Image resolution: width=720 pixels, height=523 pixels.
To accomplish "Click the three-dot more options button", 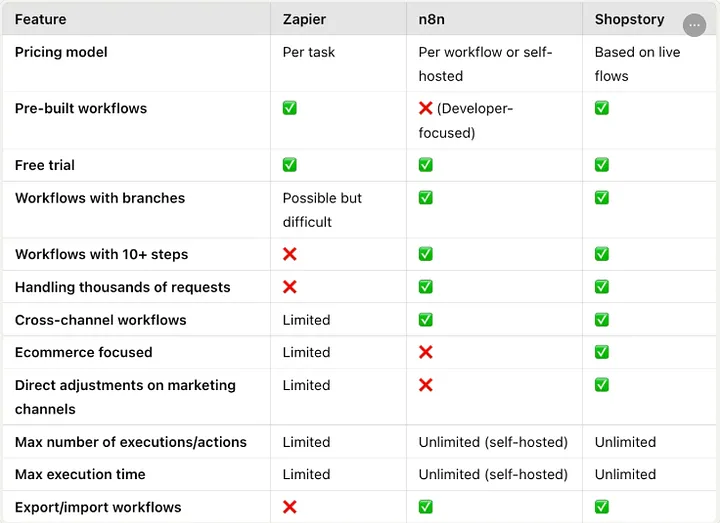I will coord(694,25).
